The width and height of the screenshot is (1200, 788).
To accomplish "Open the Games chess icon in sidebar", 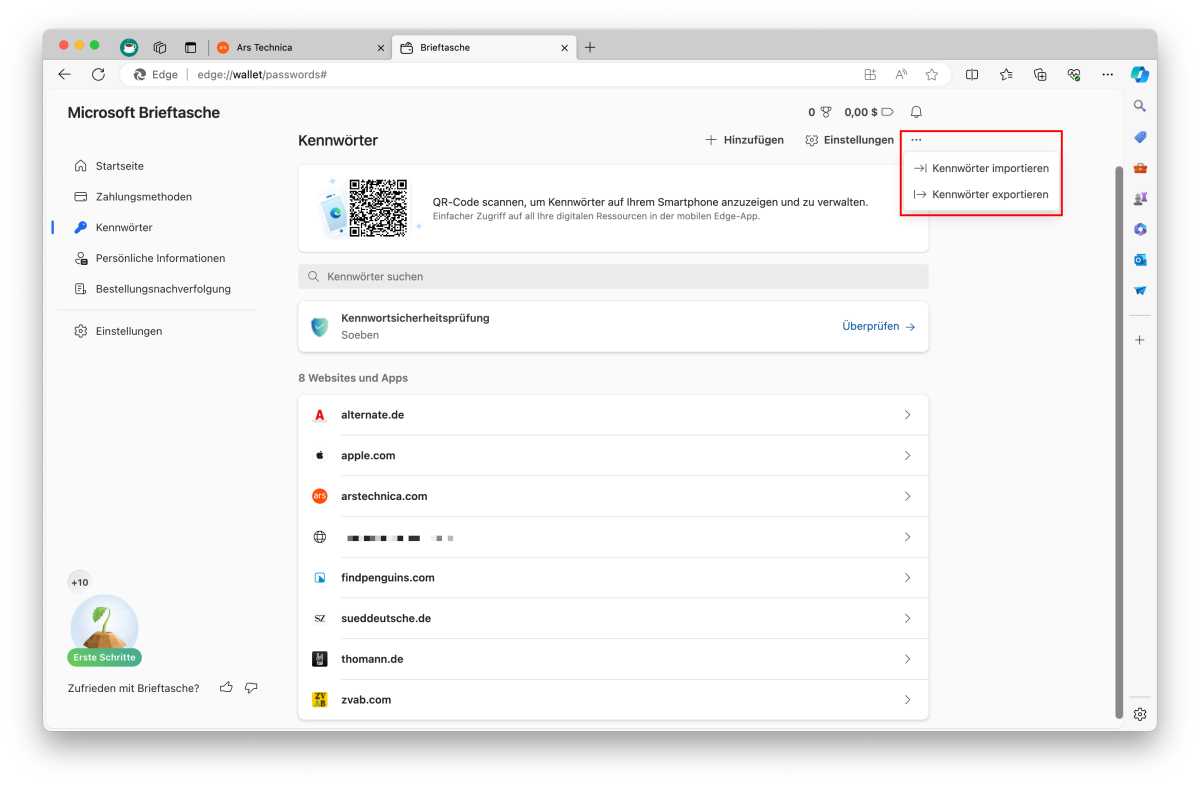I will coord(1140,199).
